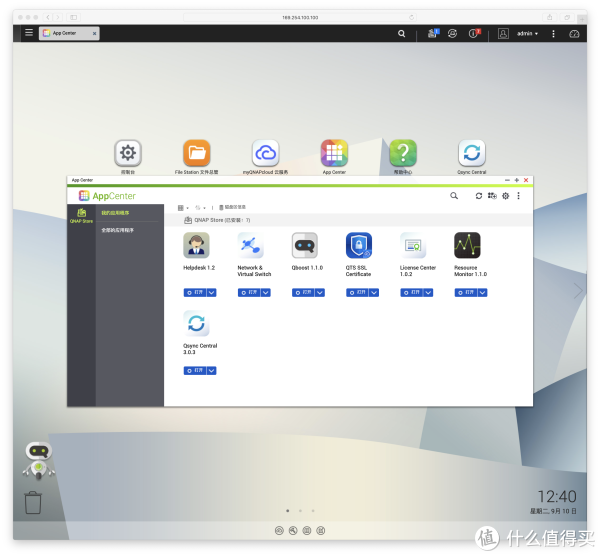Switch to third desktop page dot

313,511
